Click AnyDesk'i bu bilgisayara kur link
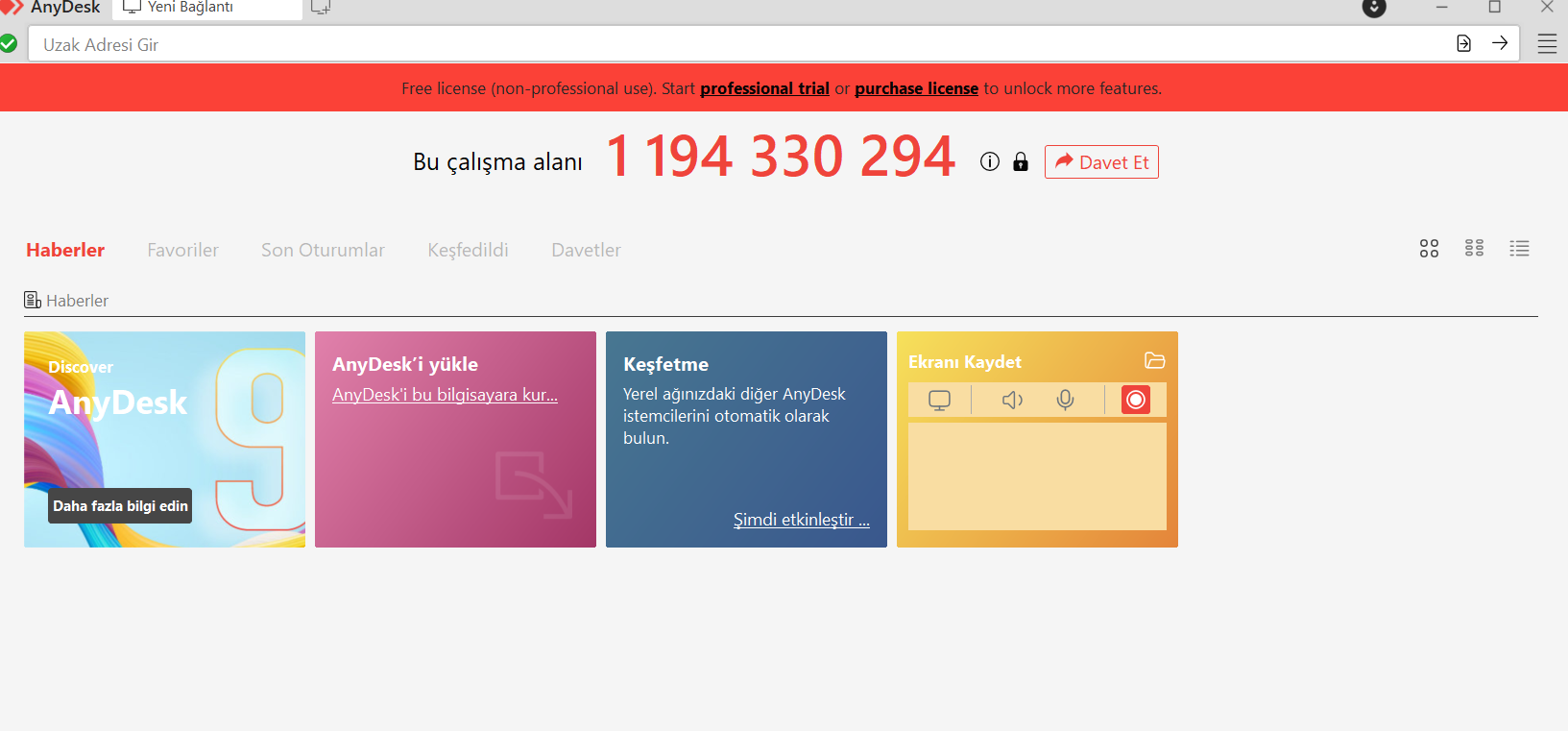Image resolution: width=1568 pixels, height=731 pixels. click(445, 395)
